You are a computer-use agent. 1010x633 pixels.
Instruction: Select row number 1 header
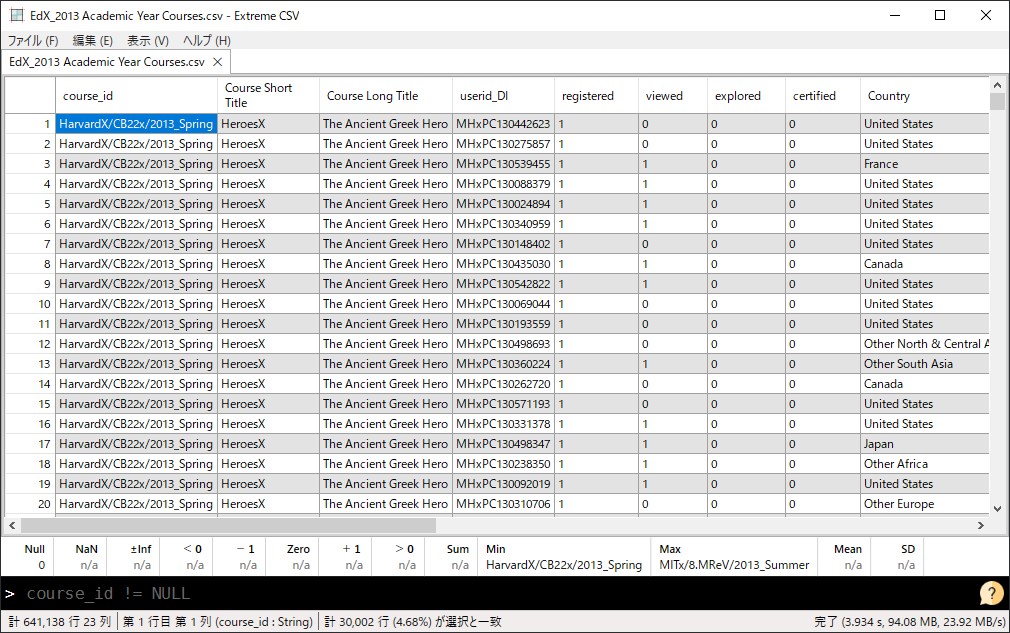[x=30, y=124]
